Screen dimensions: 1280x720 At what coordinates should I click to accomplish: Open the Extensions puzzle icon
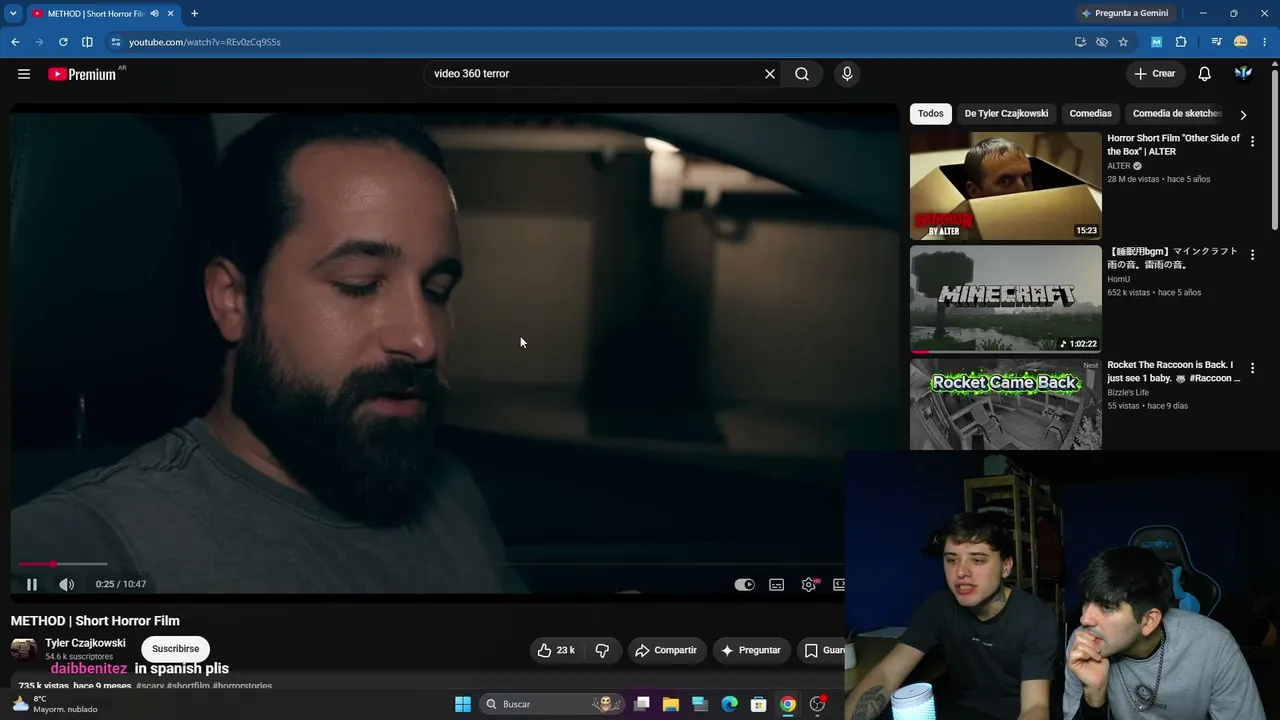point(1181,42)
